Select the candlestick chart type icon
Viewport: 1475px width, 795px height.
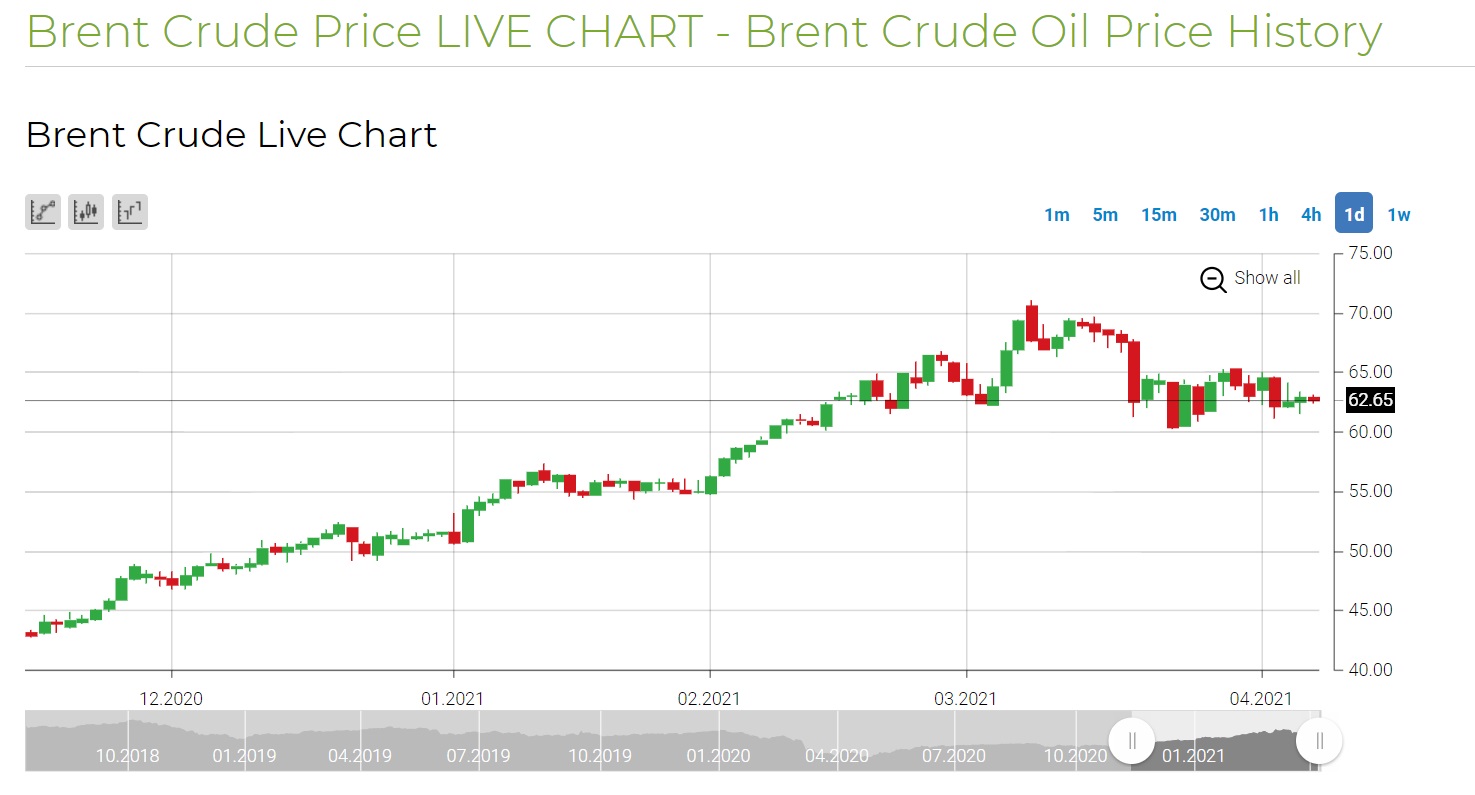(x=87, y=211)
